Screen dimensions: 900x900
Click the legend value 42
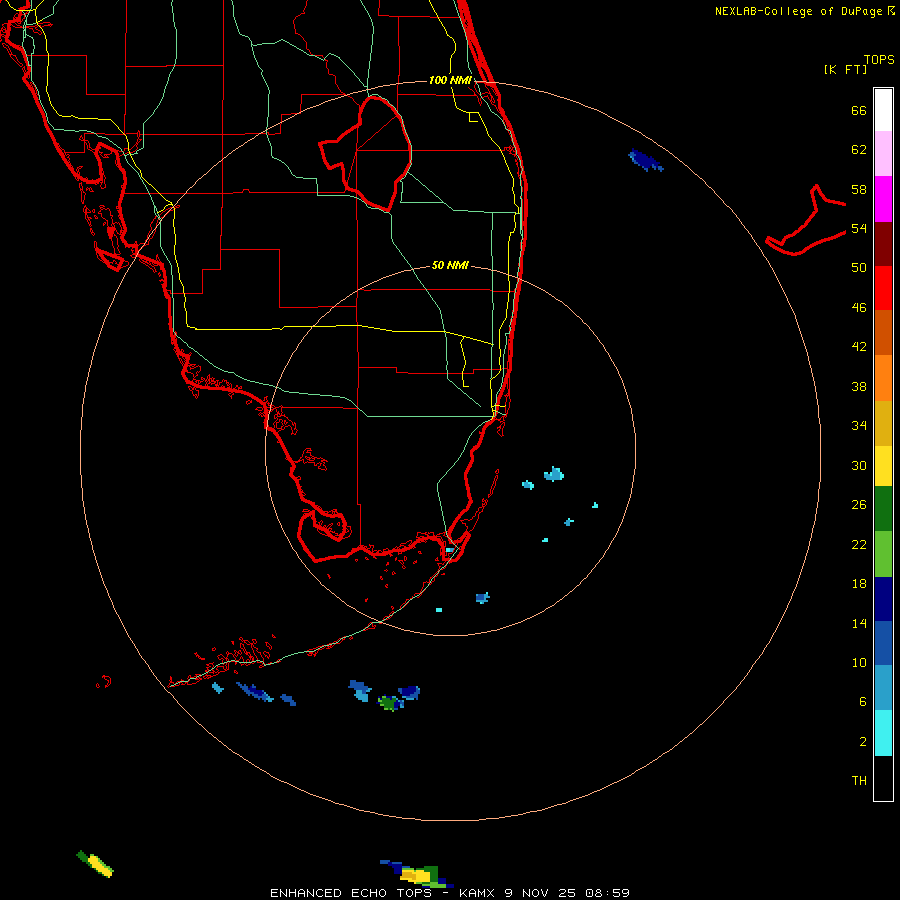[859, 347]
